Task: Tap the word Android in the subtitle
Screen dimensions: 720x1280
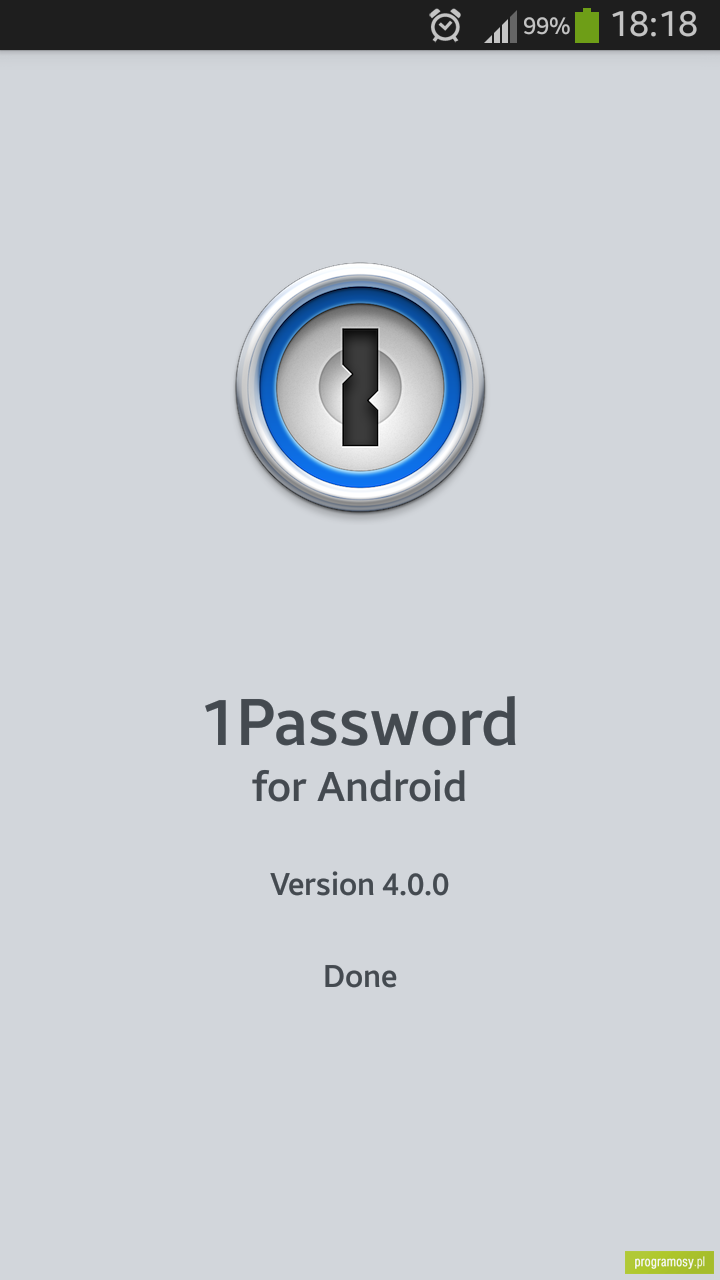Action: (x=392, y=786)
